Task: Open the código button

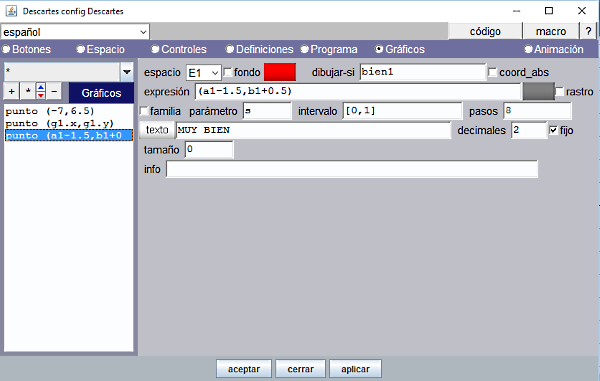Action: pyautogui.click(x=485, y=31)
